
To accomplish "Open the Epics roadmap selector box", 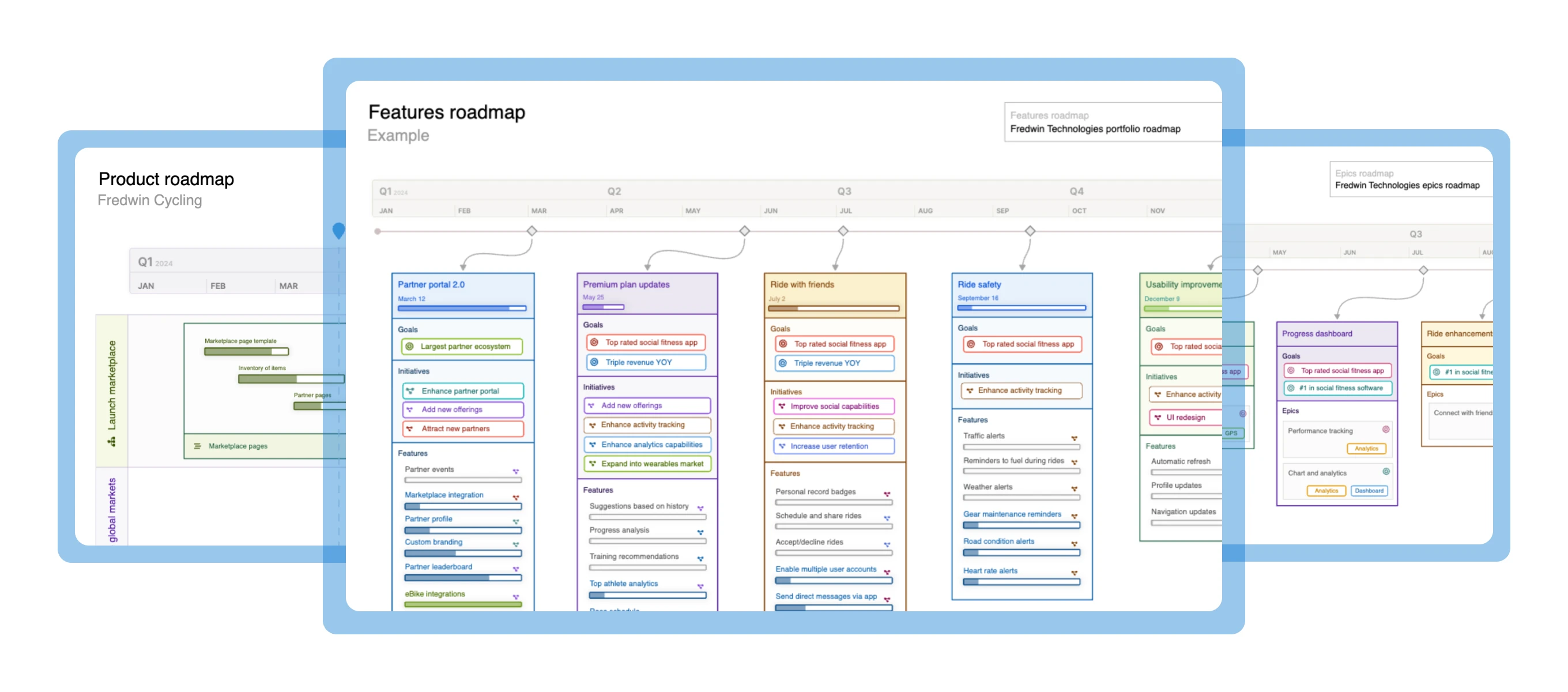I will (1409, 179).
